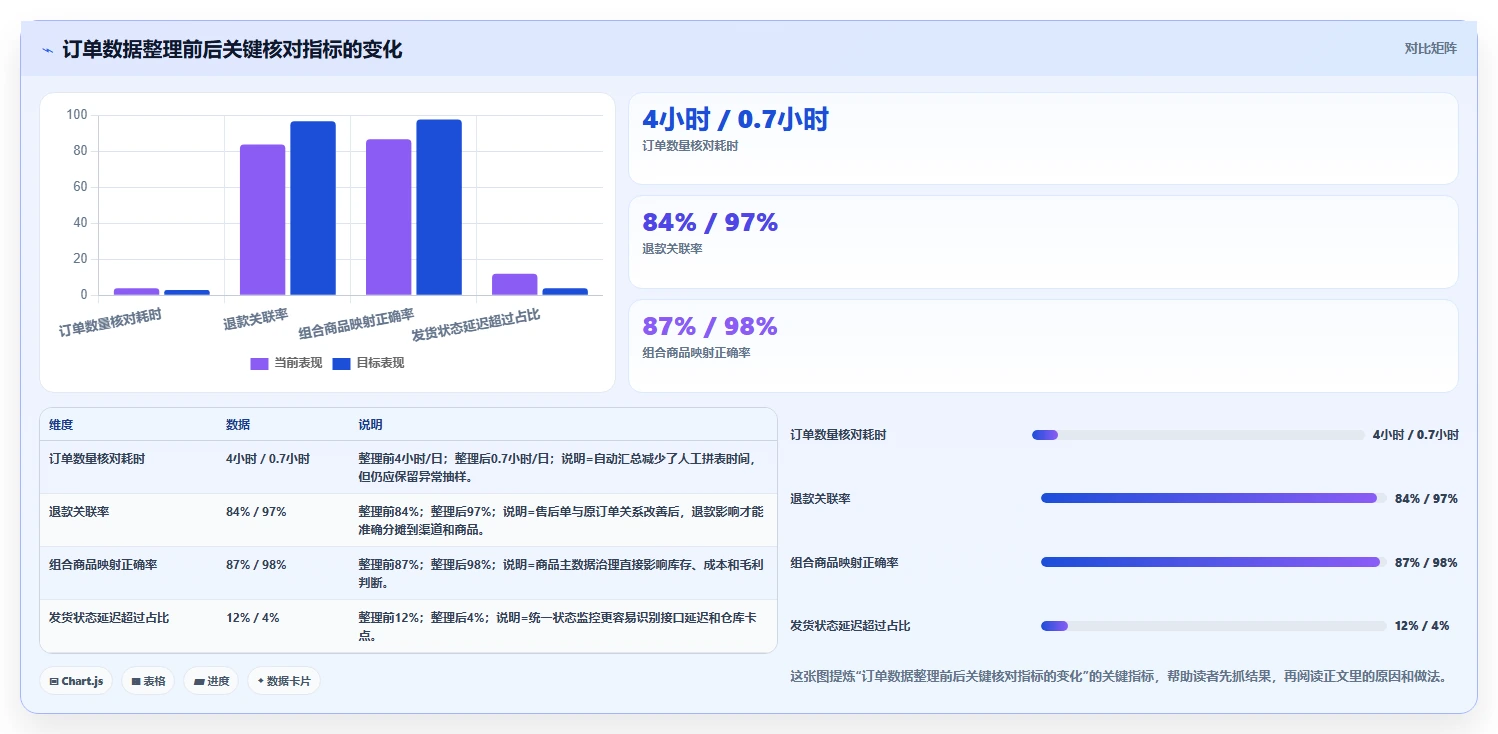1498x734 pixels.
Task: Select the 84% / 97% data card
Action: [x=1043, y=242]
